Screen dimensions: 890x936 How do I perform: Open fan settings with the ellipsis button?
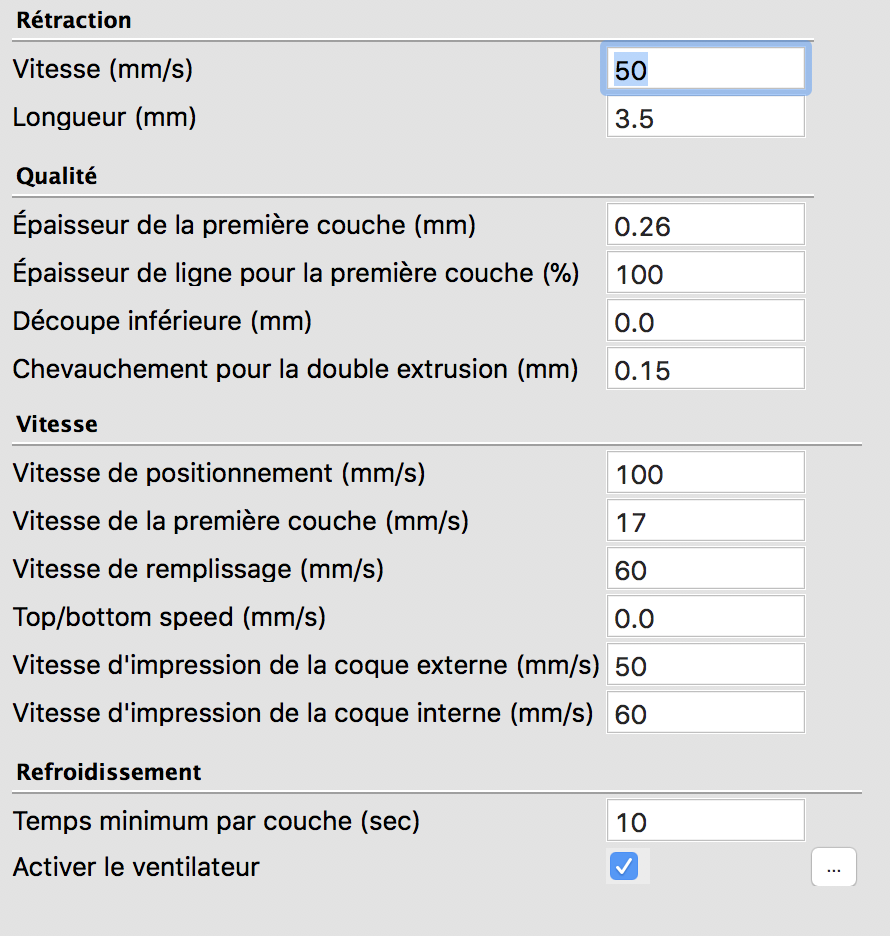point(833,869)
